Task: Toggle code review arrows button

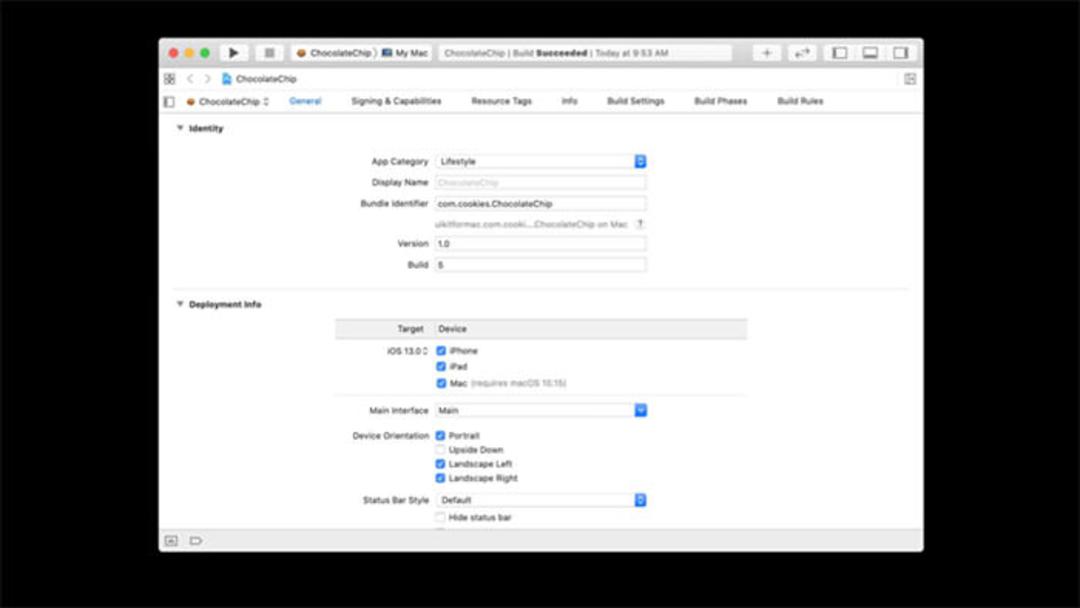Action: pyautogui.click(x=802, y=53)
